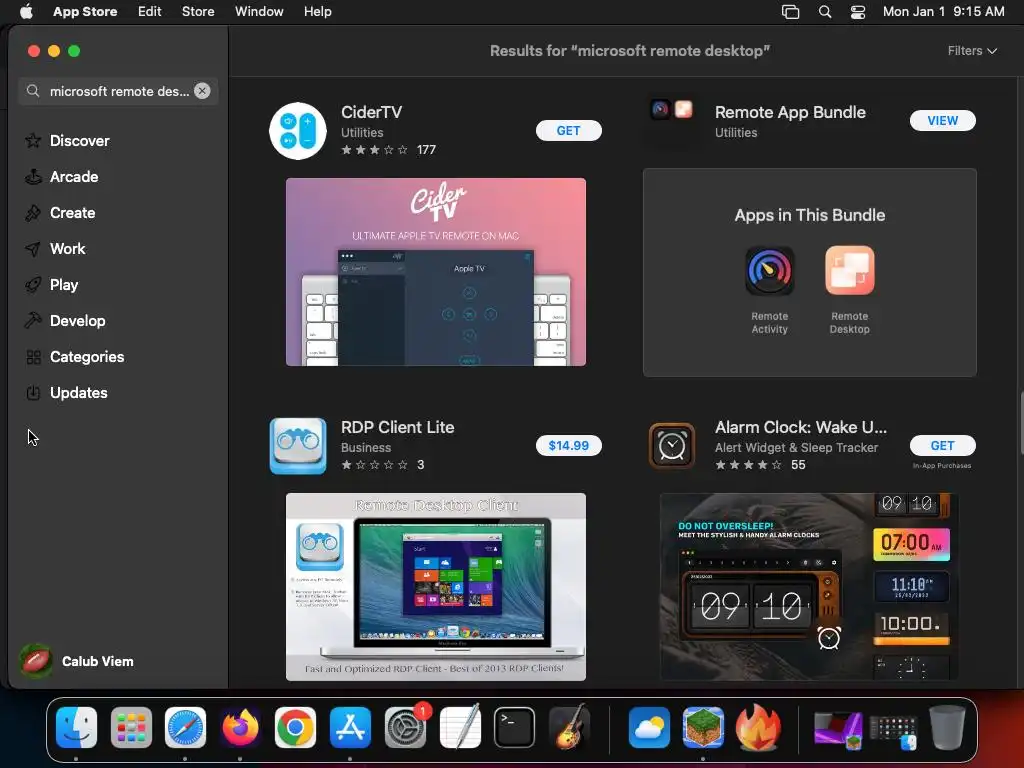Open the Trash in the Dock
The image size is (1024, 768).
(x=947, y=727)
